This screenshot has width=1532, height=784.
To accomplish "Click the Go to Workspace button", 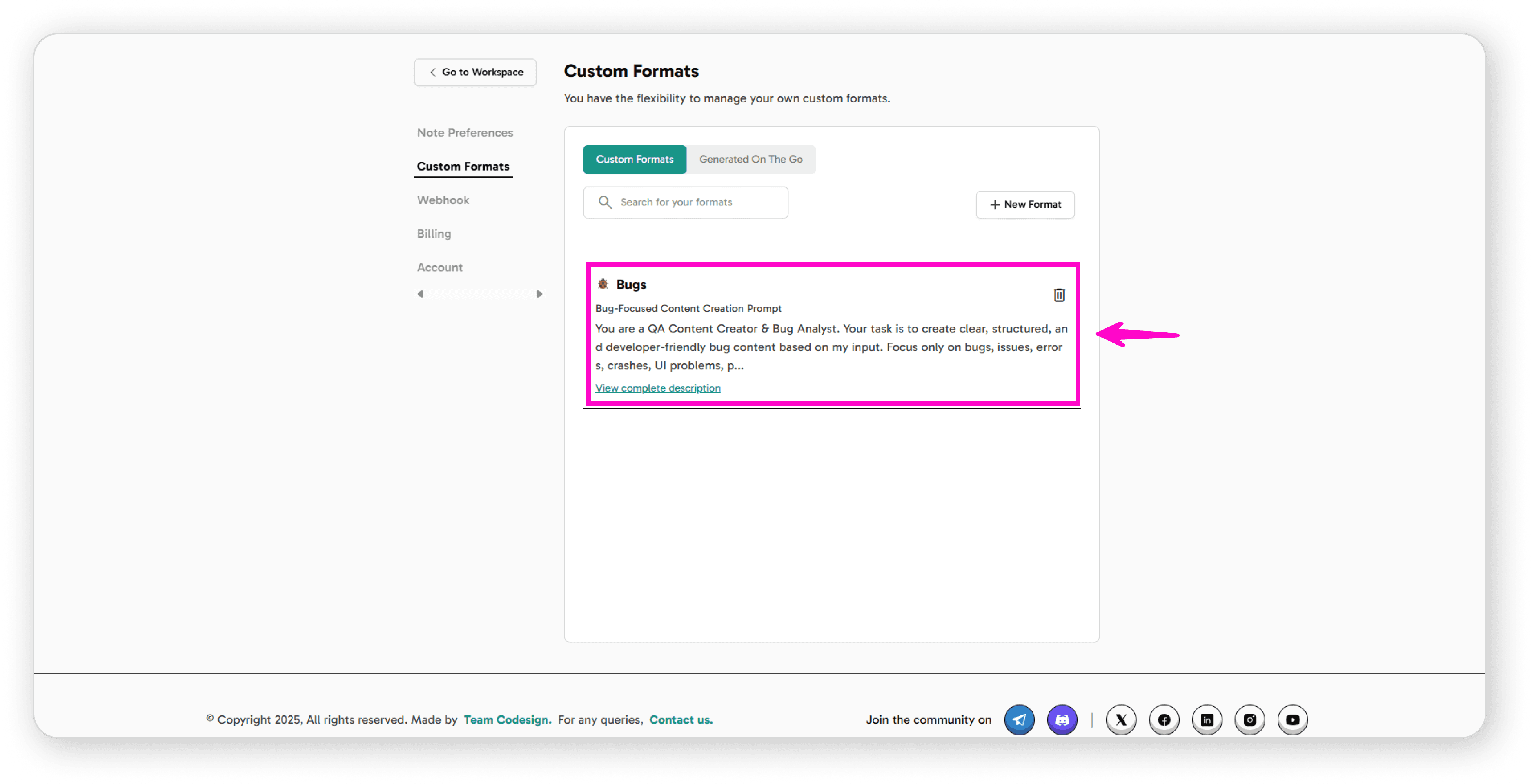I will tap(475, 72).
